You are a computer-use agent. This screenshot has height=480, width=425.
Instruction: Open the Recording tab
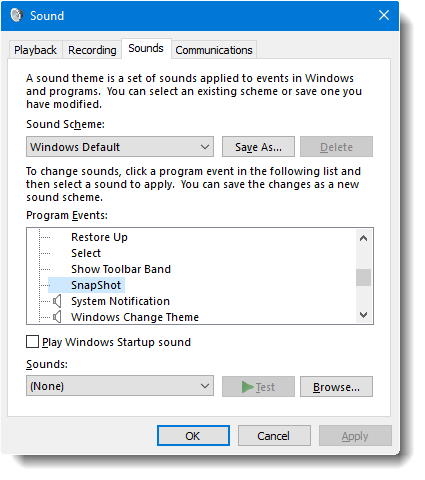click(92, 50)
